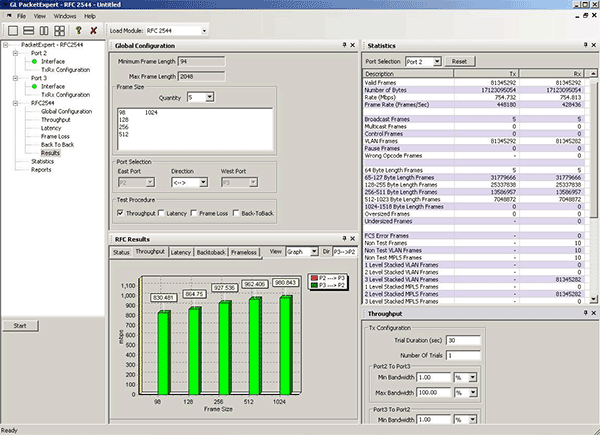The image size is (600, 435).
Task: Open the View menu
Action: pyautogui.click(x=39, y=16)
